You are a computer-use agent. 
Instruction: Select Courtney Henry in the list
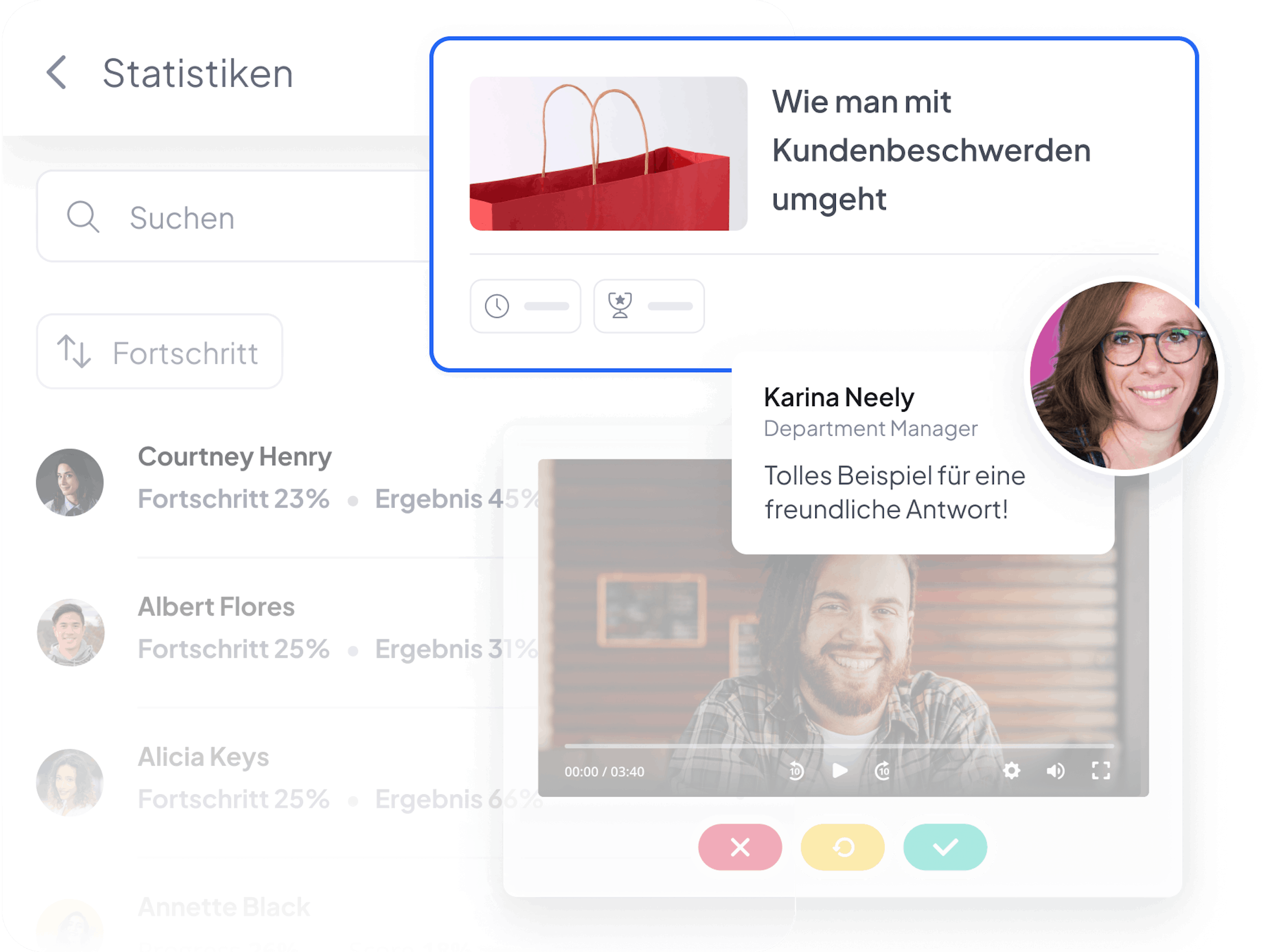[x=234, y=457]
